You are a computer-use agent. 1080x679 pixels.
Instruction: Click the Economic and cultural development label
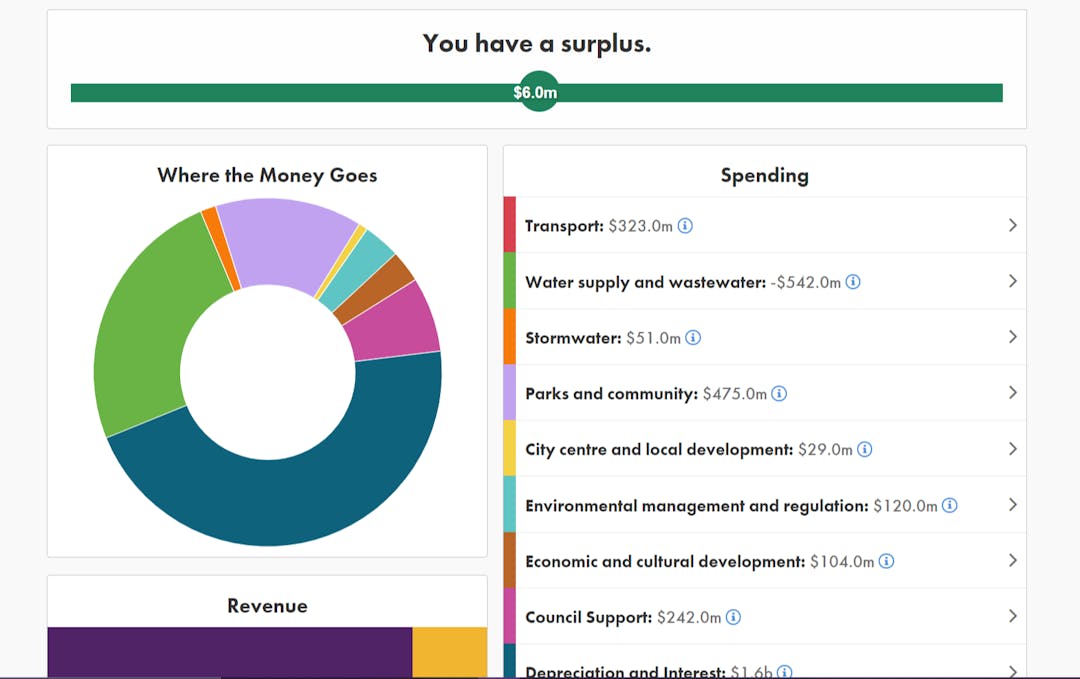[x=664, y=562]
